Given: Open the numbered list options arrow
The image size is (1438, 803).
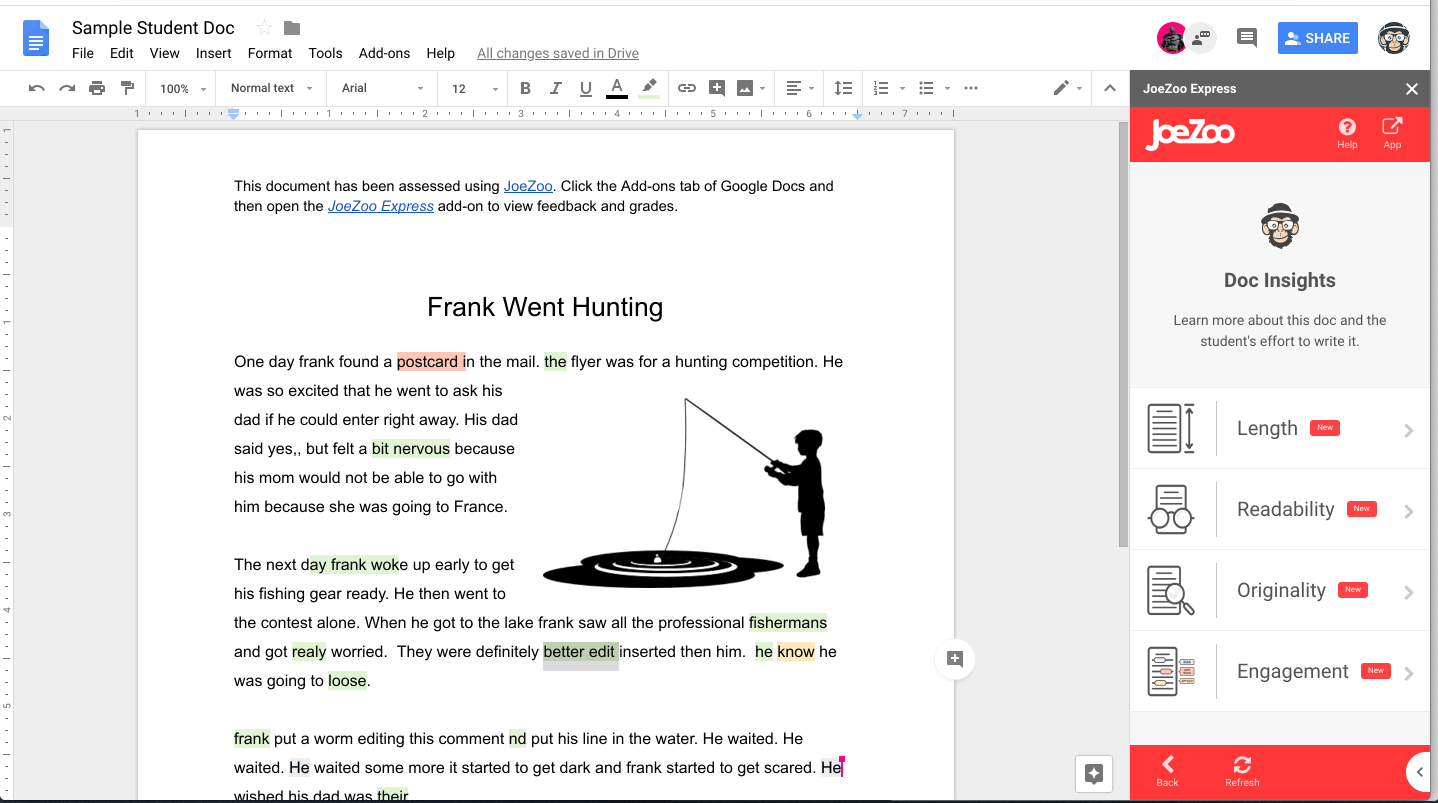Looking at the screenshot, I should click(902, 88).
